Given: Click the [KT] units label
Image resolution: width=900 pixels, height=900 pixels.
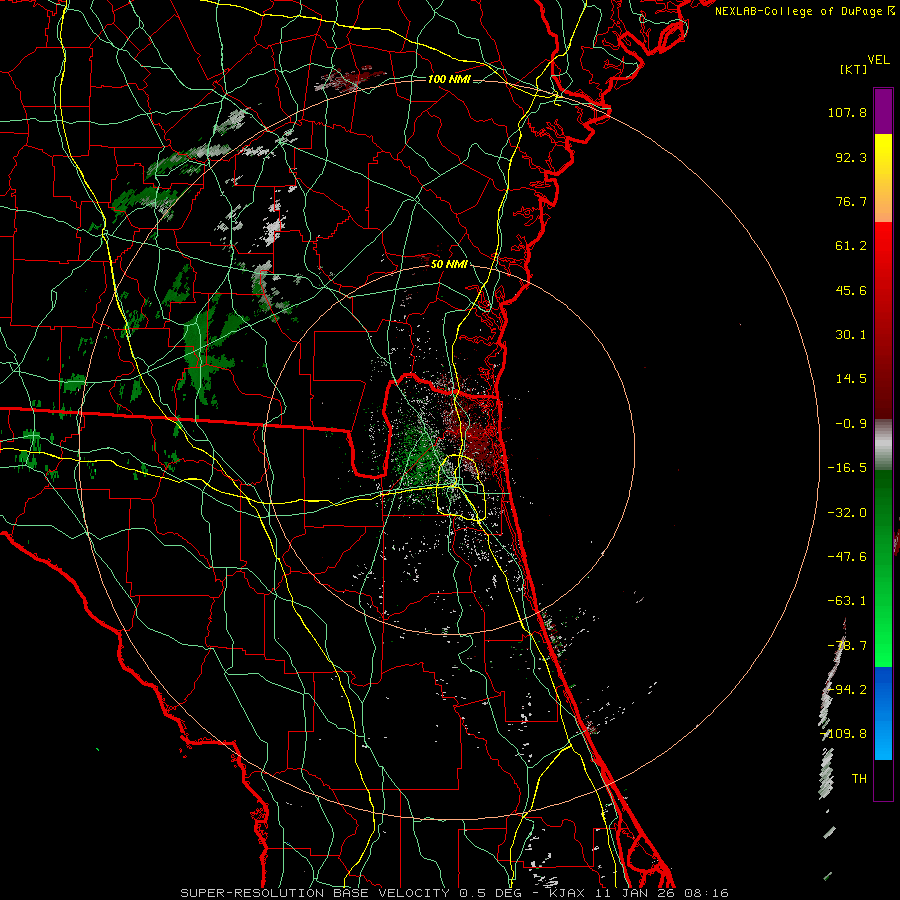Looking at the screenshot, I should click(x=854, y=69).
